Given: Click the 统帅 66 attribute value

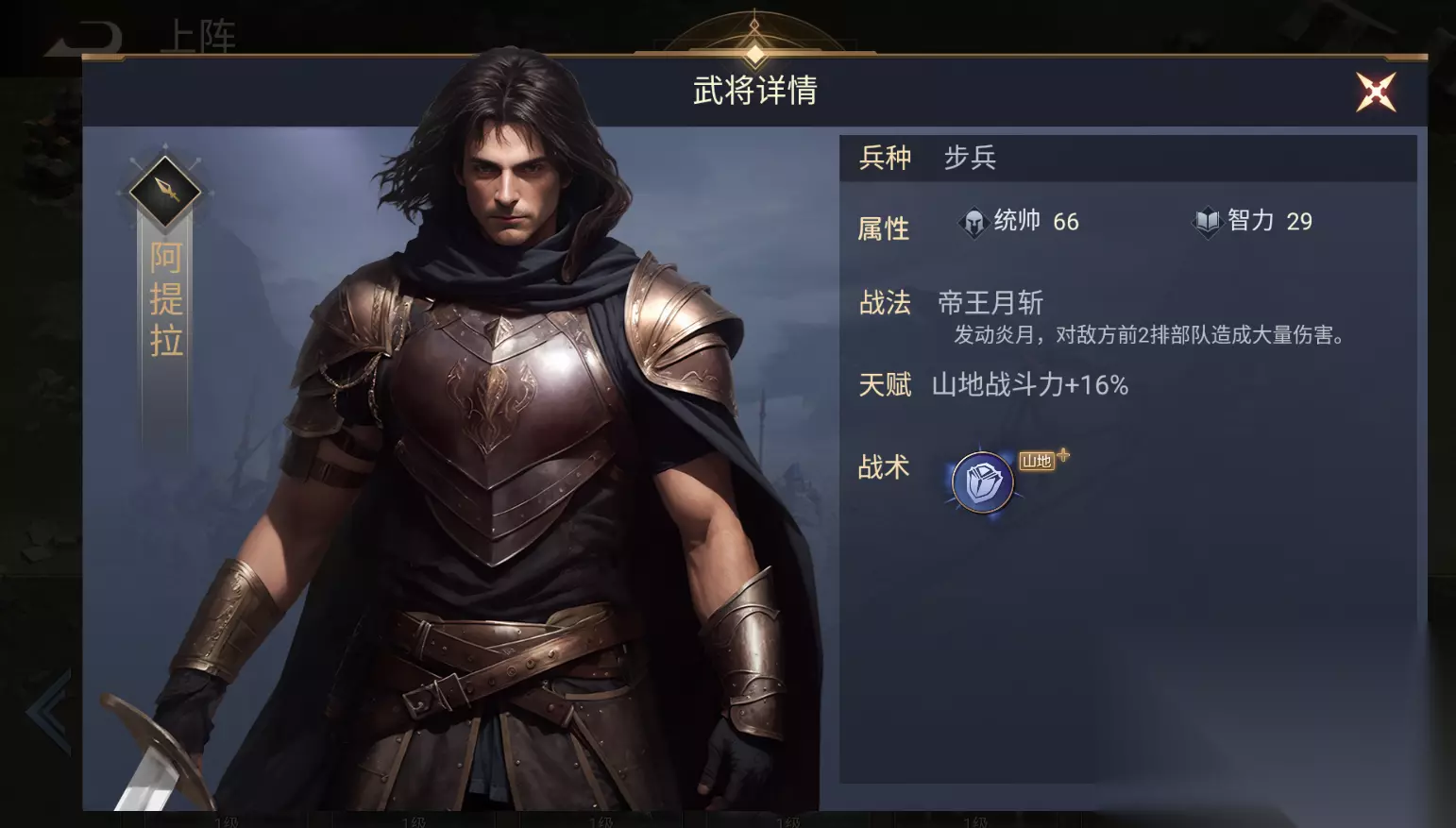Looking at the screenshot, I should tap(1036, 222).
